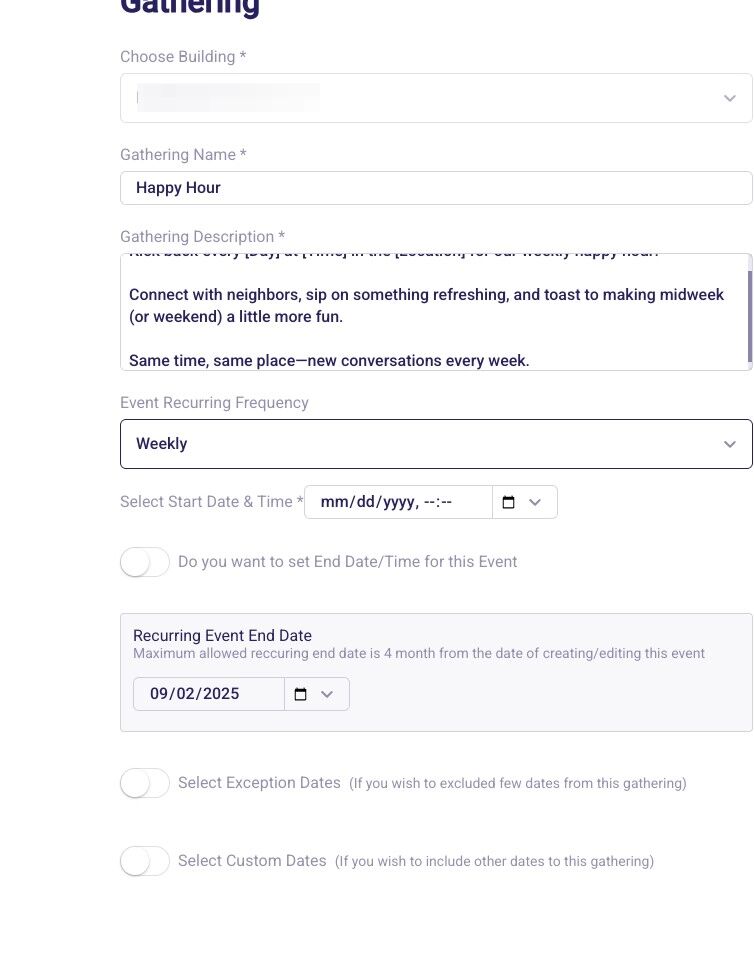
Task: Select the time segment of Start Date field
Action: coord(438,502)
